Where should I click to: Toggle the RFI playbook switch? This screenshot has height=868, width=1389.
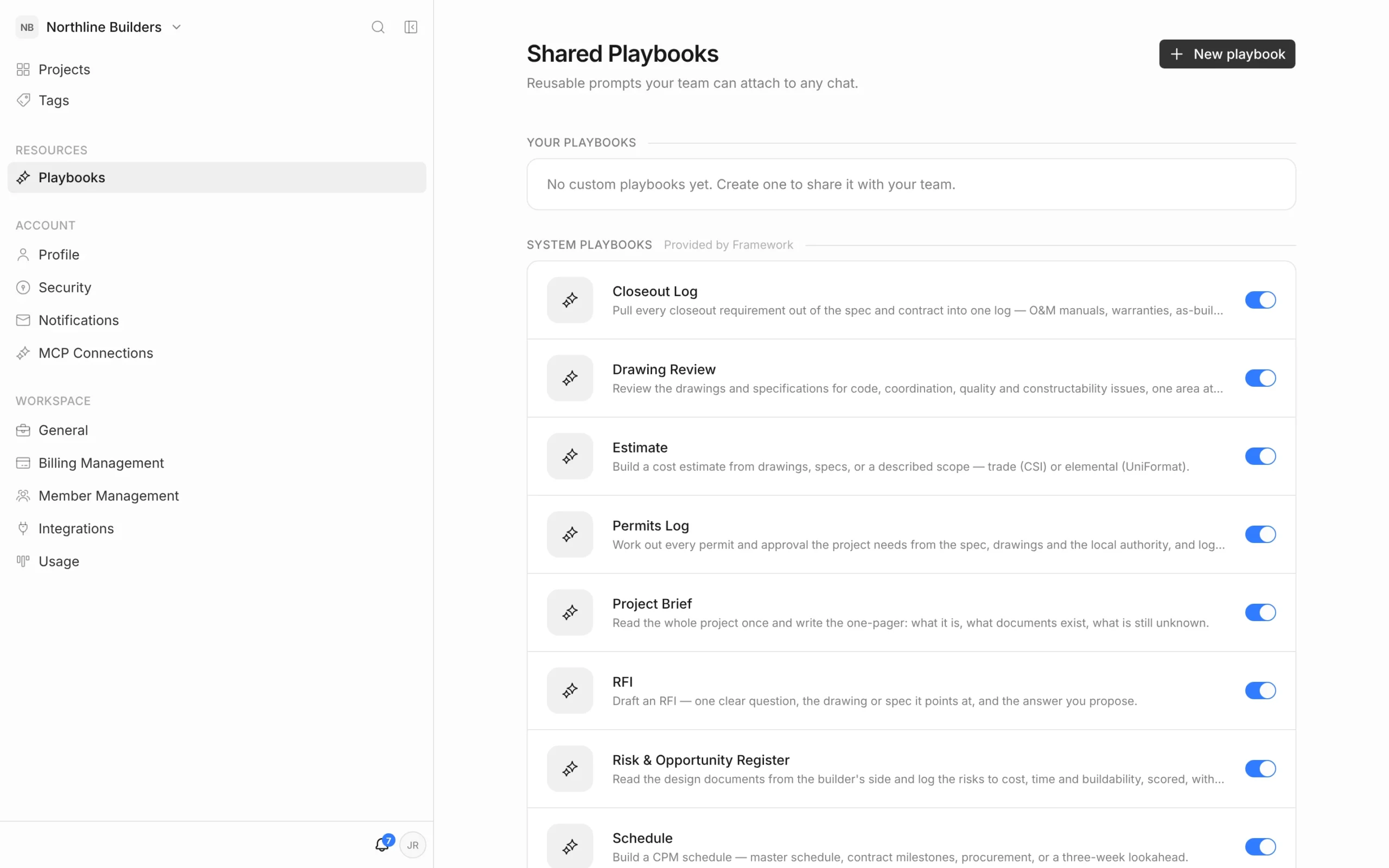point(1260,690)
